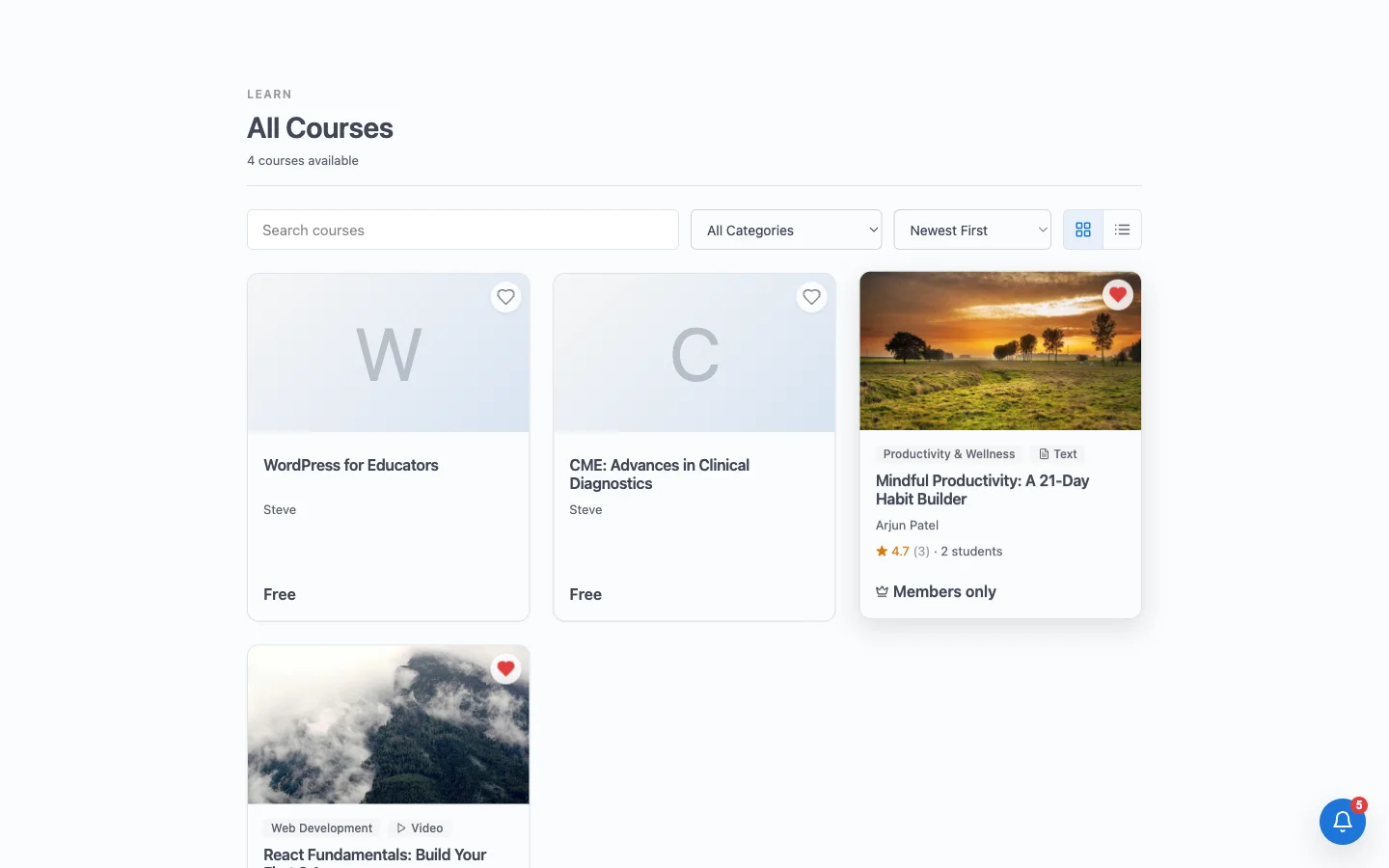Viewport: 1389px width, 868px height.
Task: Click the Productivity & Wellness tag
Action: pyautogui.click(x=949, y=454)
